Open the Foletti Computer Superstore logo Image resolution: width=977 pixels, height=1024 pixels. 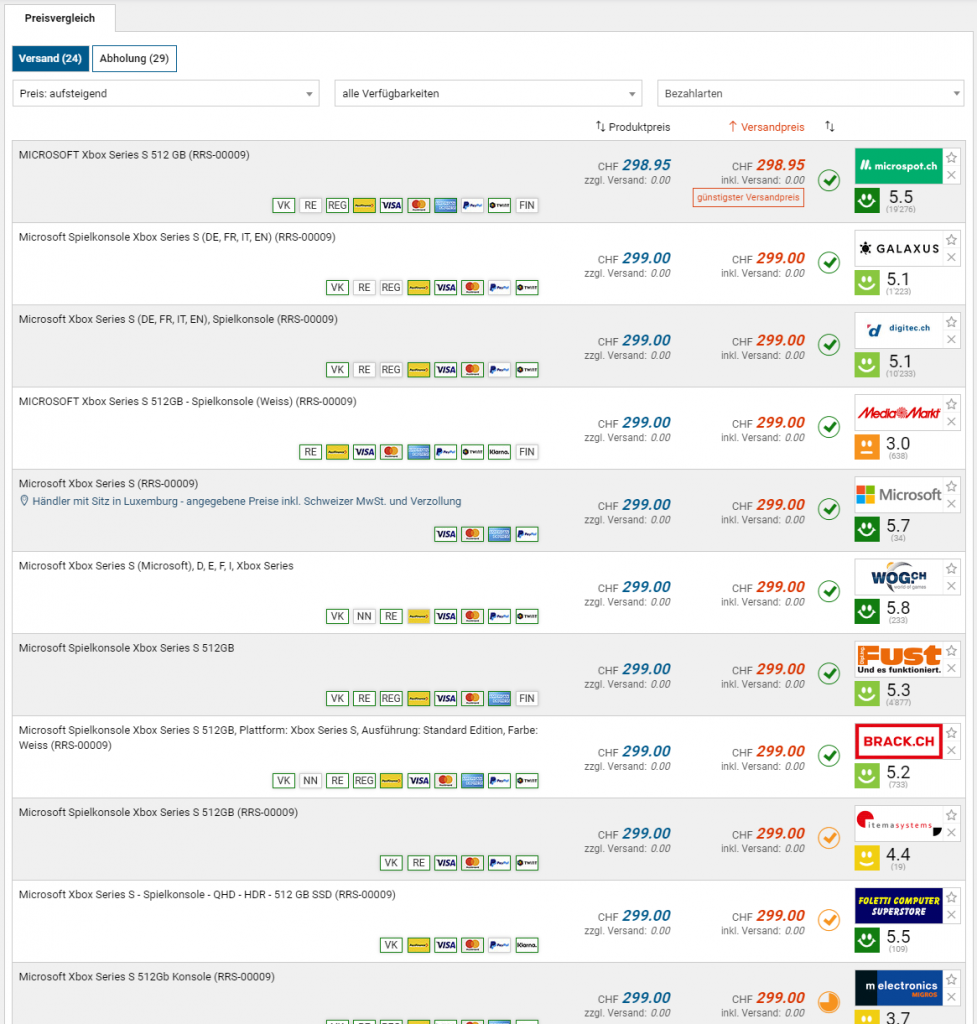click(899, 906)
